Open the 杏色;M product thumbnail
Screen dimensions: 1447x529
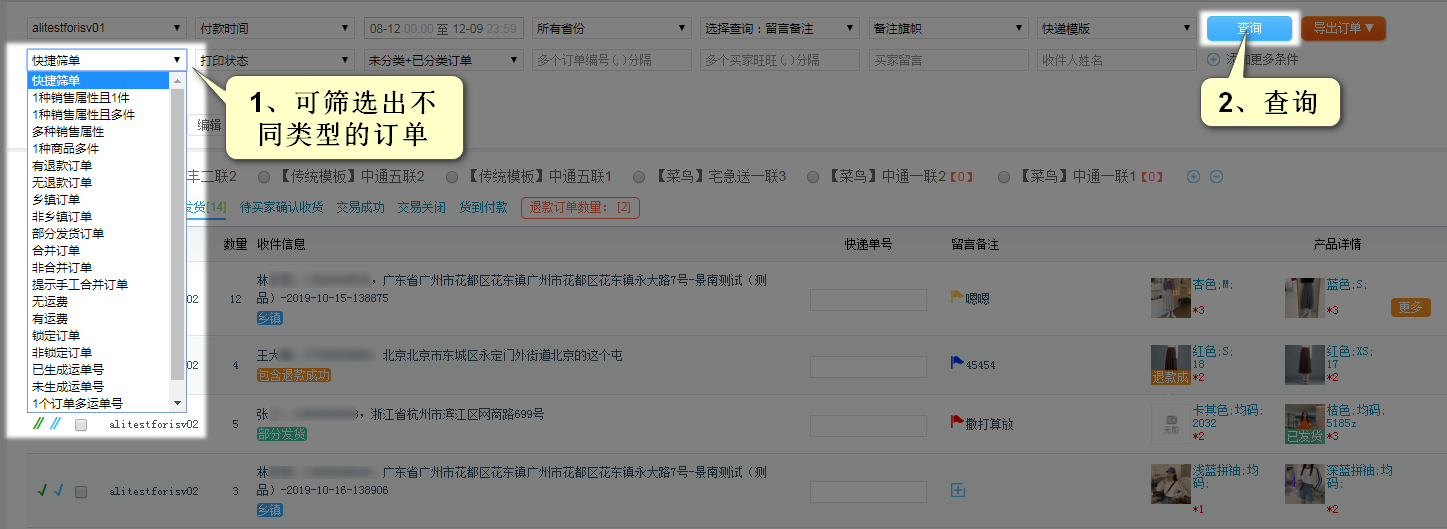click(1170, 298)
